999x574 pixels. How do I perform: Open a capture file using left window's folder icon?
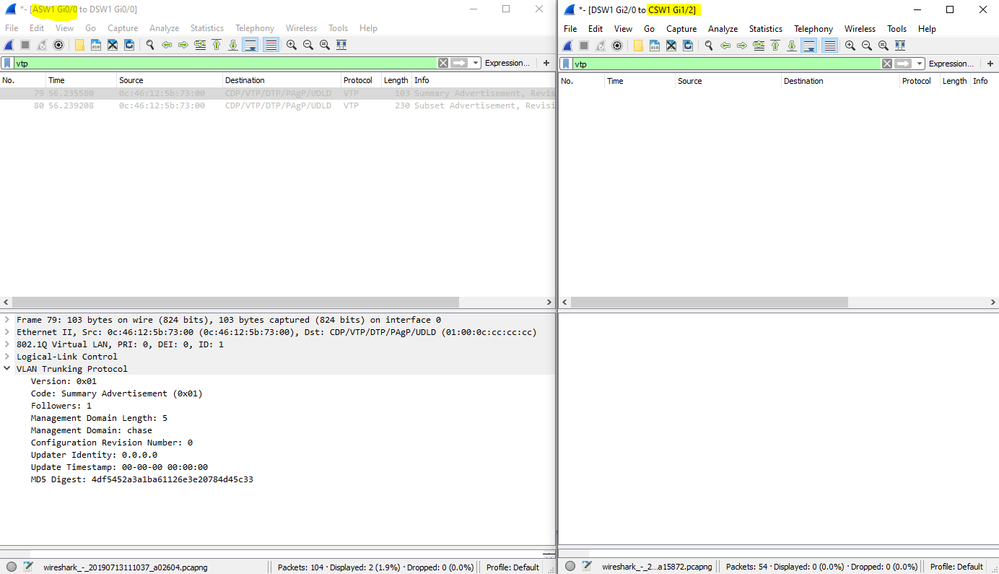pos(79,45)
